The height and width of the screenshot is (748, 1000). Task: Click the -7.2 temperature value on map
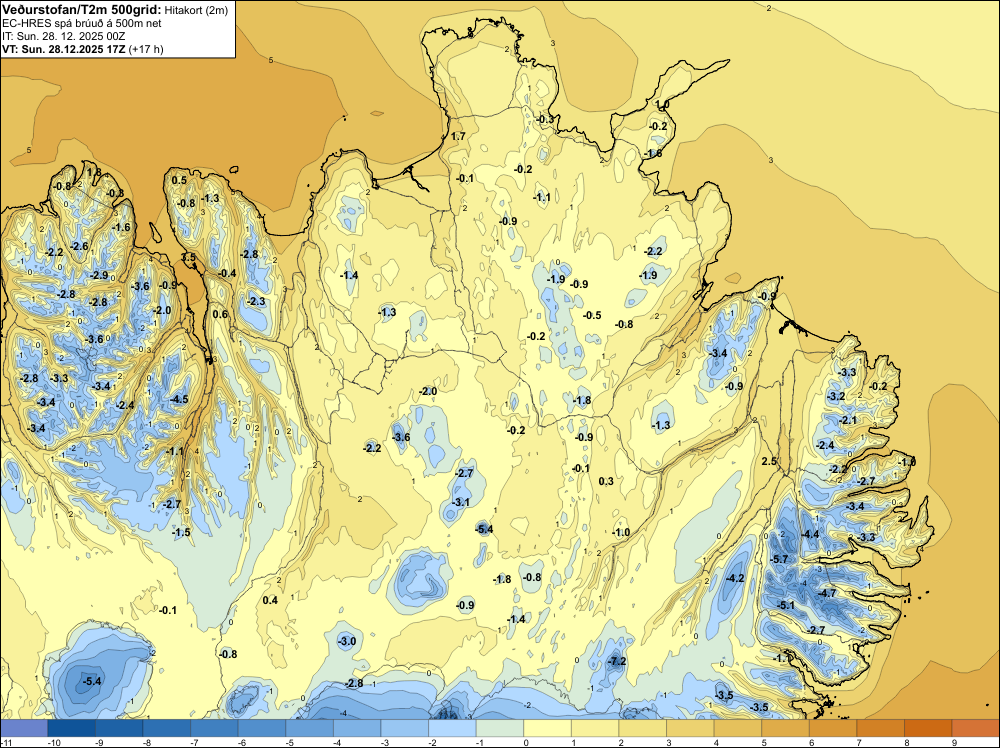click(x=616, y=661)
